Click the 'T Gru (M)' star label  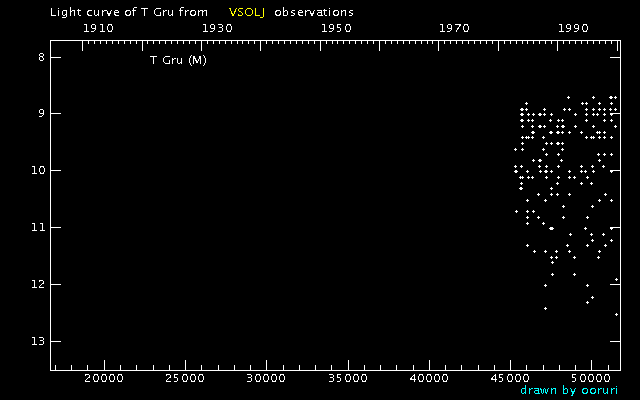click(x=178, y=61)
